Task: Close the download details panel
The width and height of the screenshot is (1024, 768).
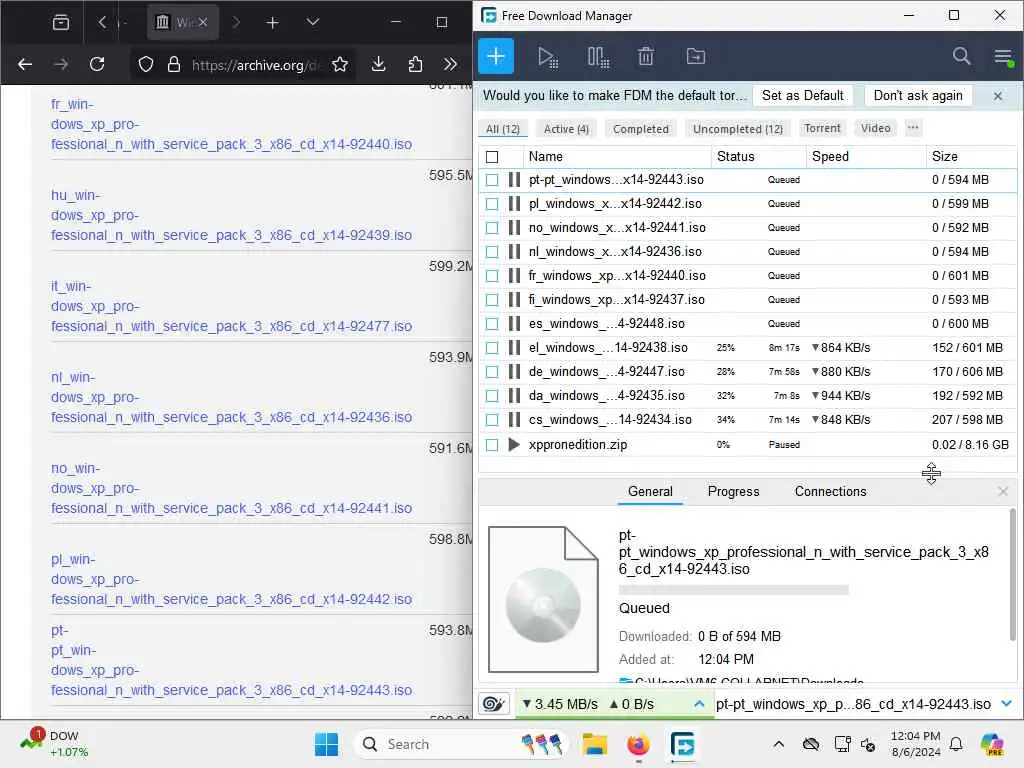Action: click(x=1003, y=491)
